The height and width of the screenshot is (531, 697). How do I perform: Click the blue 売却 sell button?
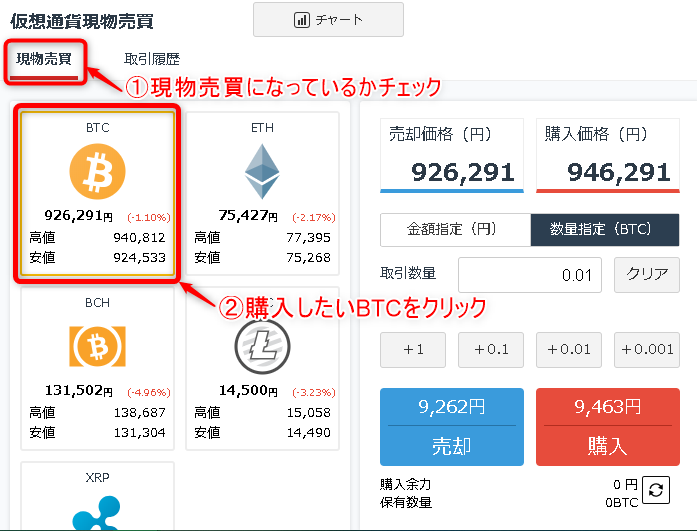pyautogui.click(x=452, y=427)
